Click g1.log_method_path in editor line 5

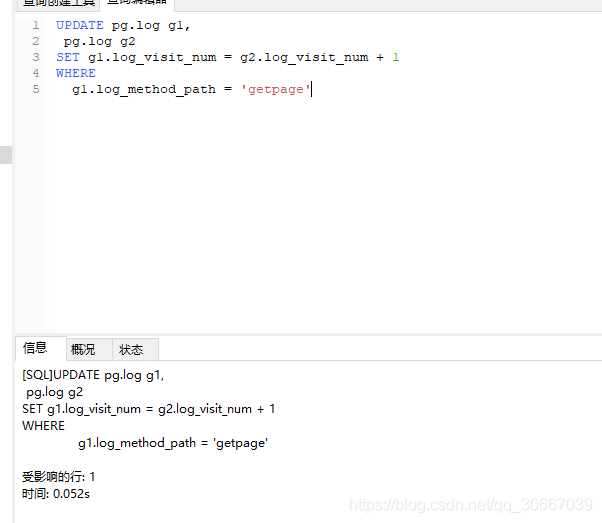coord(144,89)
